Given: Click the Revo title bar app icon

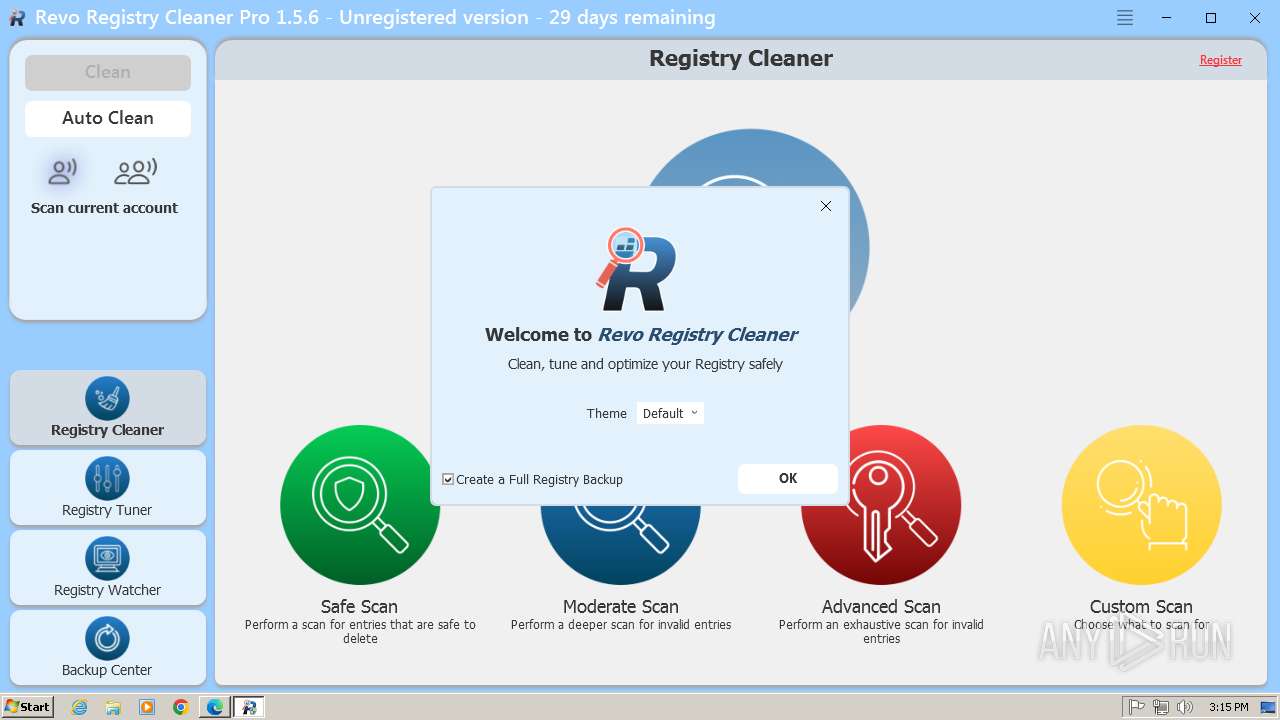Looking at the screenshot, I should 17,18.
